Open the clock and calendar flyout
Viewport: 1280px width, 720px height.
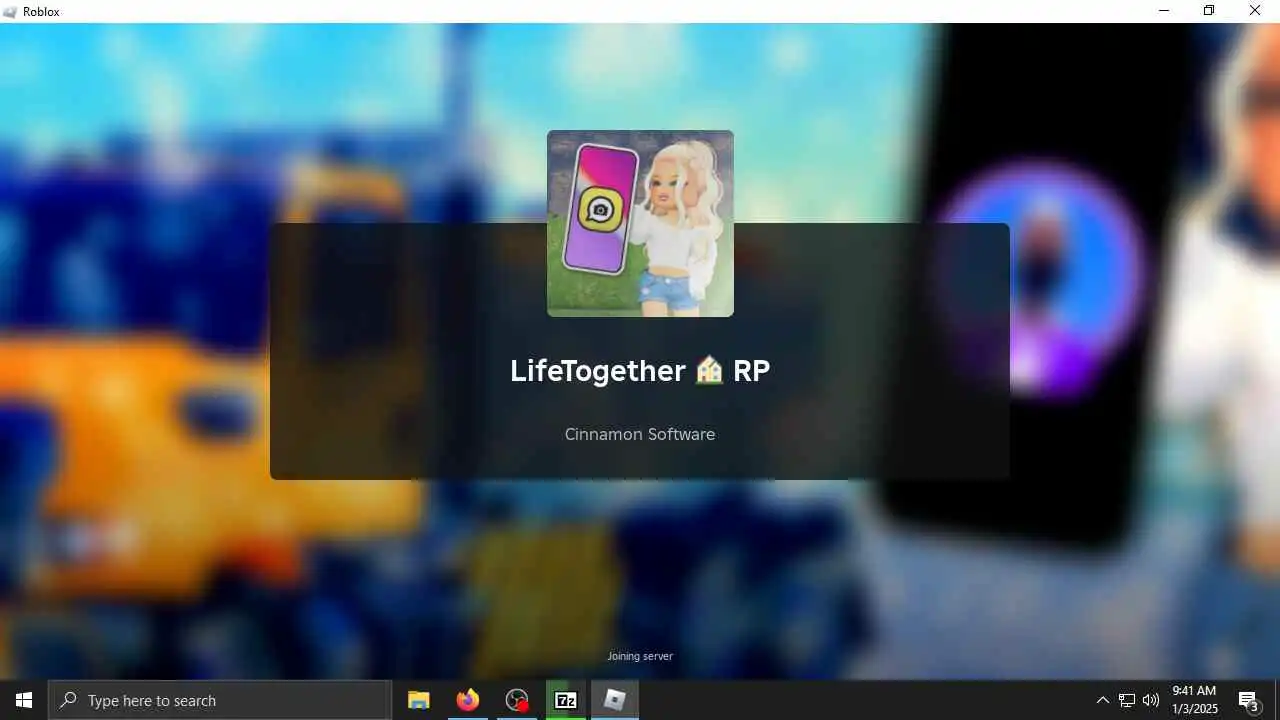[1195, 700]
